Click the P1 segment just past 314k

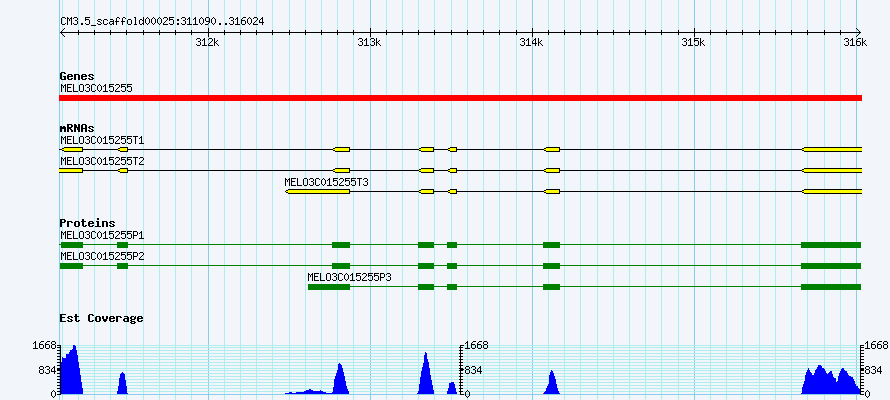552,245
